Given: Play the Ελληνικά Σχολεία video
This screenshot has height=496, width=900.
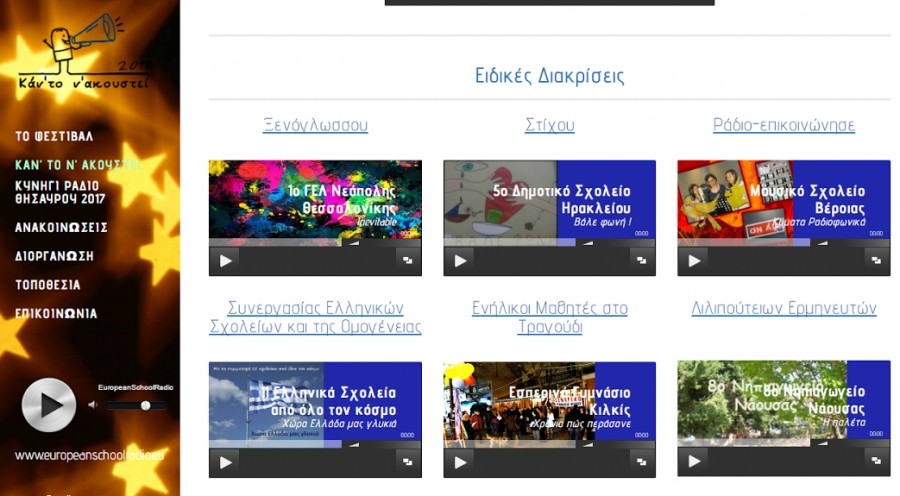Looking at the screenshot, I should point(225,462).
